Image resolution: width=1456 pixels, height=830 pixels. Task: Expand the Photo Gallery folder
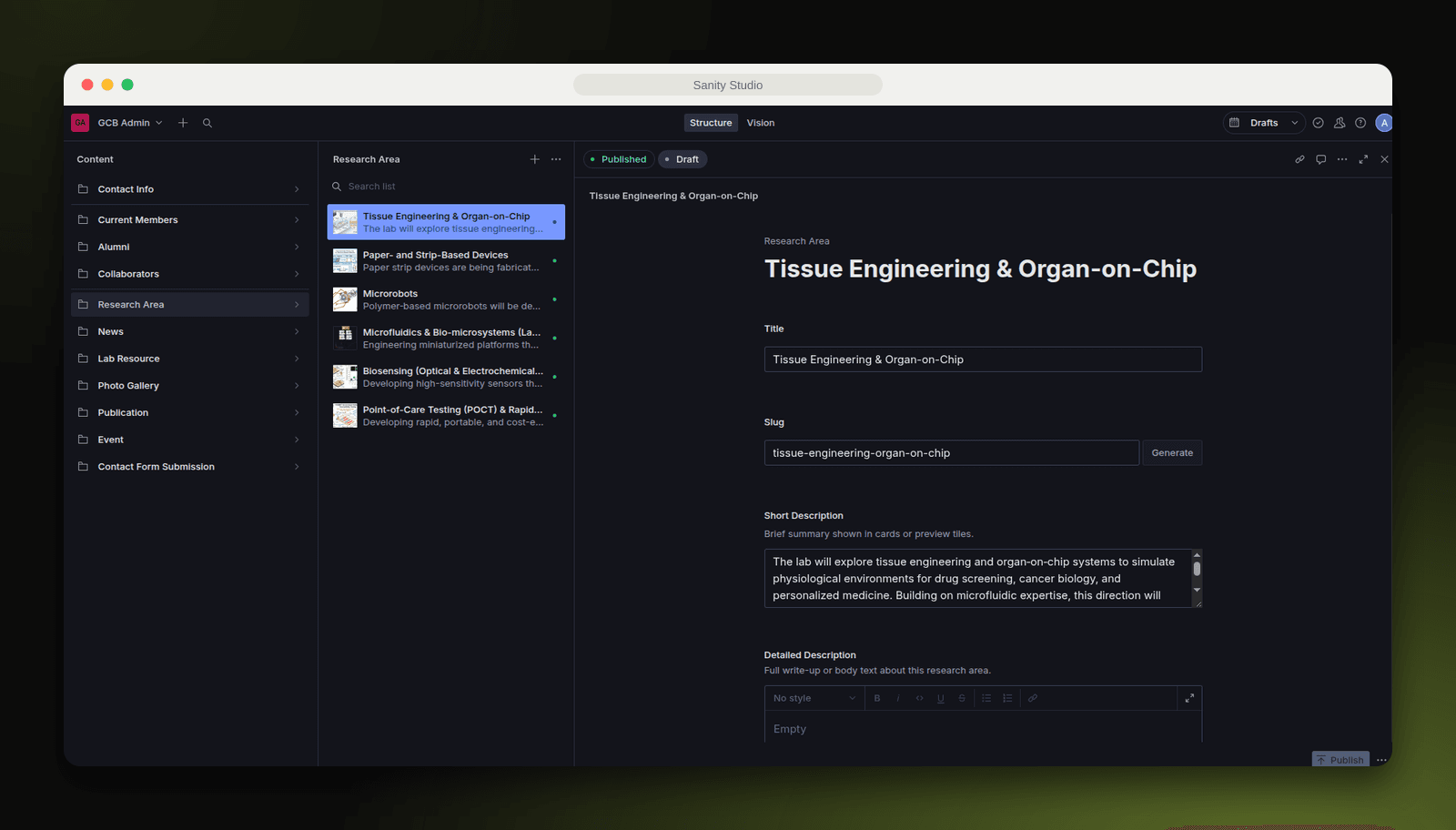coord(189,386)
